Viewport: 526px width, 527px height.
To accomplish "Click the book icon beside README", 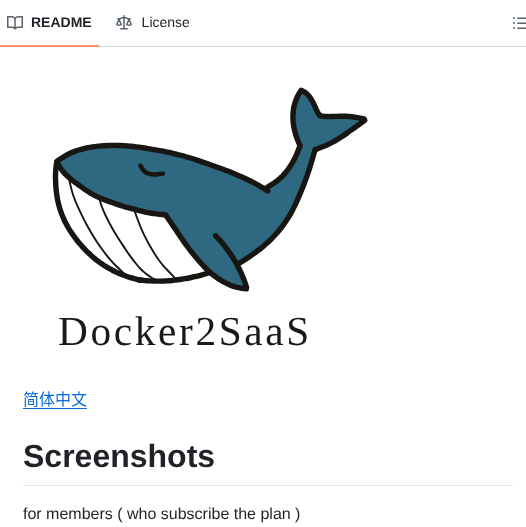I will click(x=15, y=23).
